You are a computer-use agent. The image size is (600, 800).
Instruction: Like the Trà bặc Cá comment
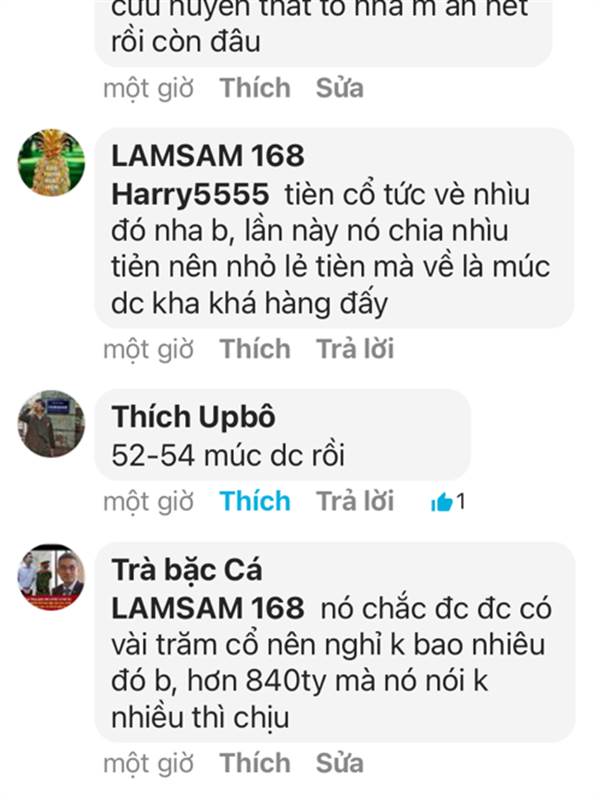tap(255, 763)
